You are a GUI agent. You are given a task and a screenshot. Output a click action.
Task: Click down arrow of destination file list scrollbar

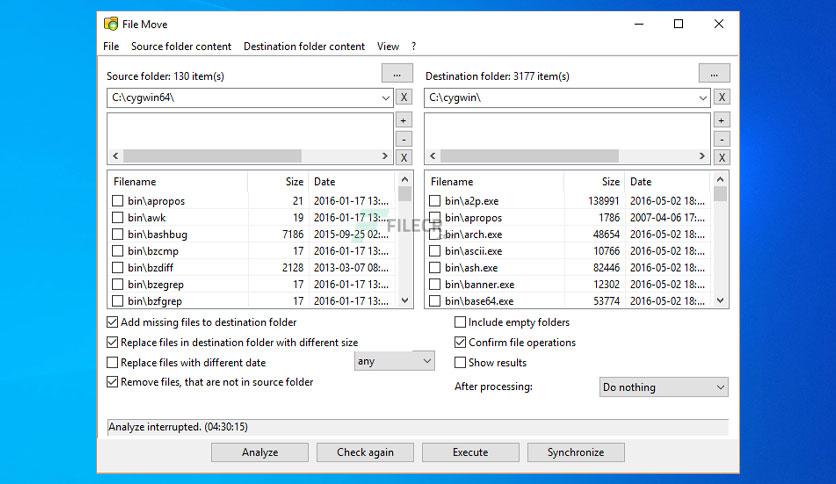[x=720, y=301]
